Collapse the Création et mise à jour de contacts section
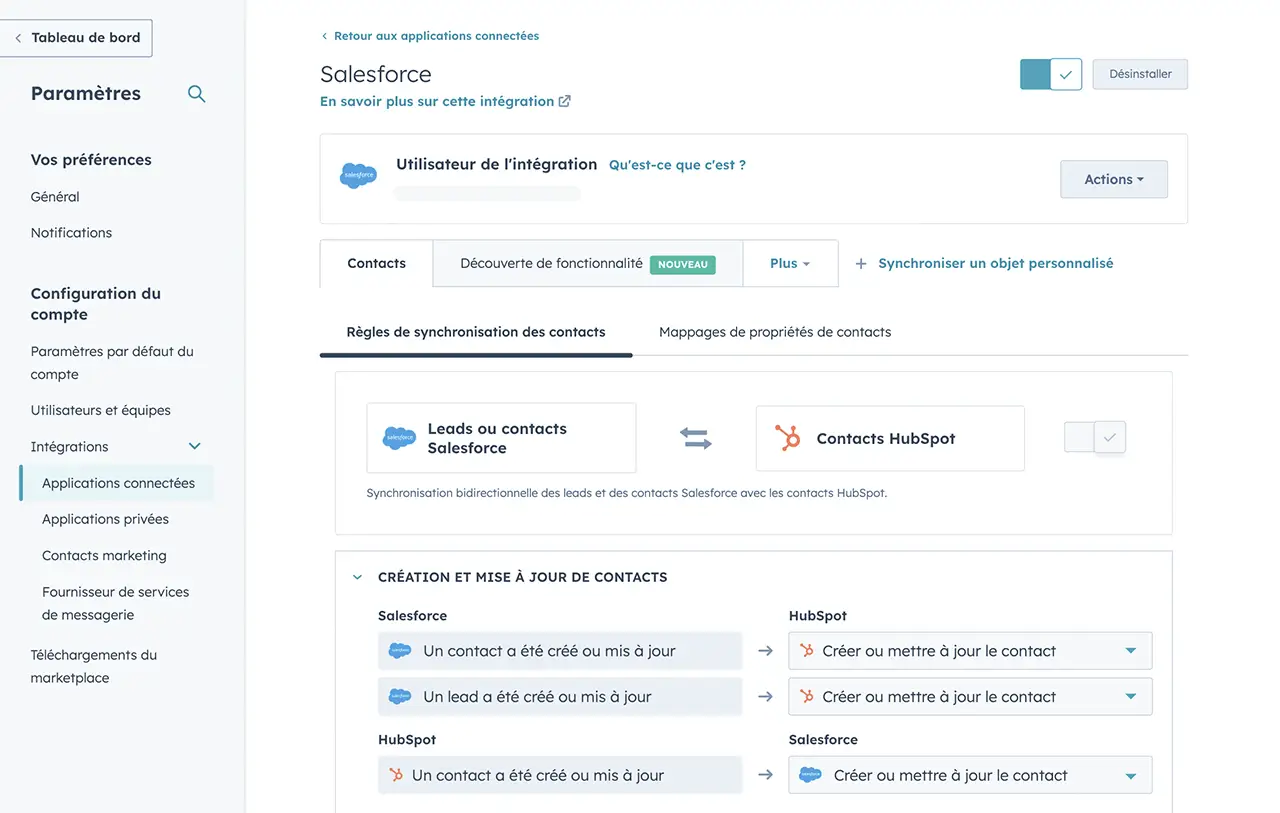1280x813 pixels. [357, 578]
